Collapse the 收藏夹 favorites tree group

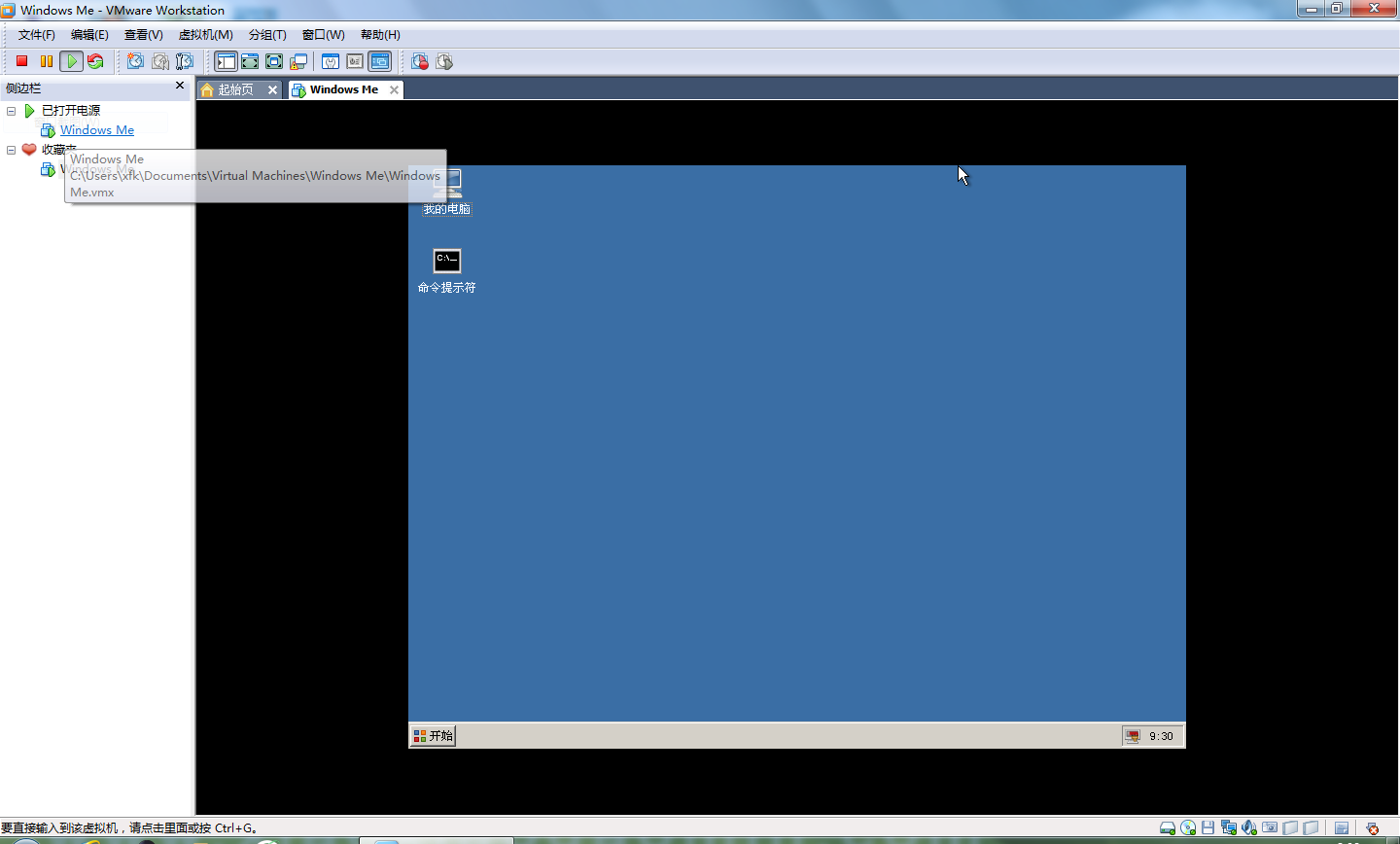pyautogui.click(x=12, y=150)
